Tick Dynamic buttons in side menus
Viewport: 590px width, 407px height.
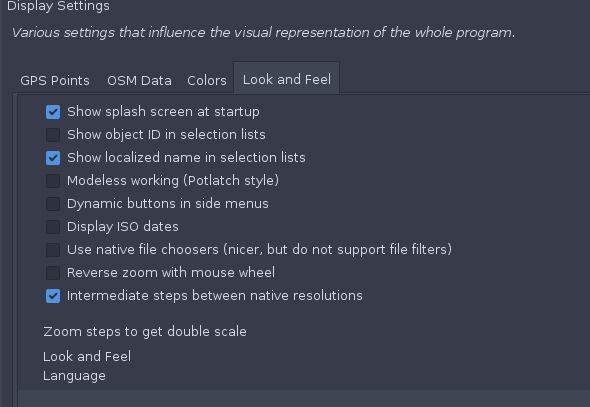pyautogui.click(x=53, y=204)
